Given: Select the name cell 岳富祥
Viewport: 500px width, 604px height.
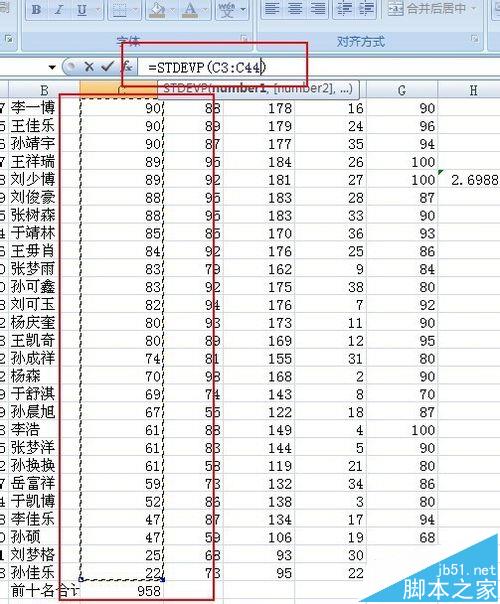Looking at the screenshot, I should click(x=44, y=484).
